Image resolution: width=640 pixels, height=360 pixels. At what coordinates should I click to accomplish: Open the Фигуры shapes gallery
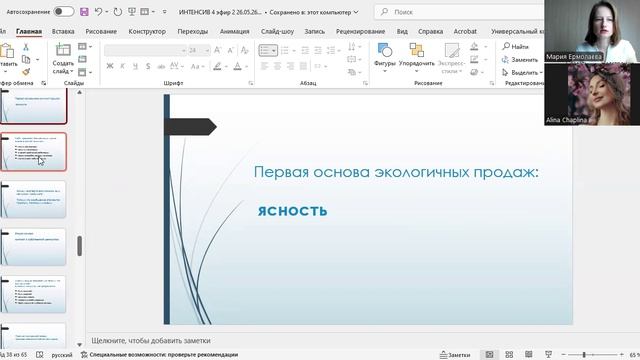tap(384, 57)
